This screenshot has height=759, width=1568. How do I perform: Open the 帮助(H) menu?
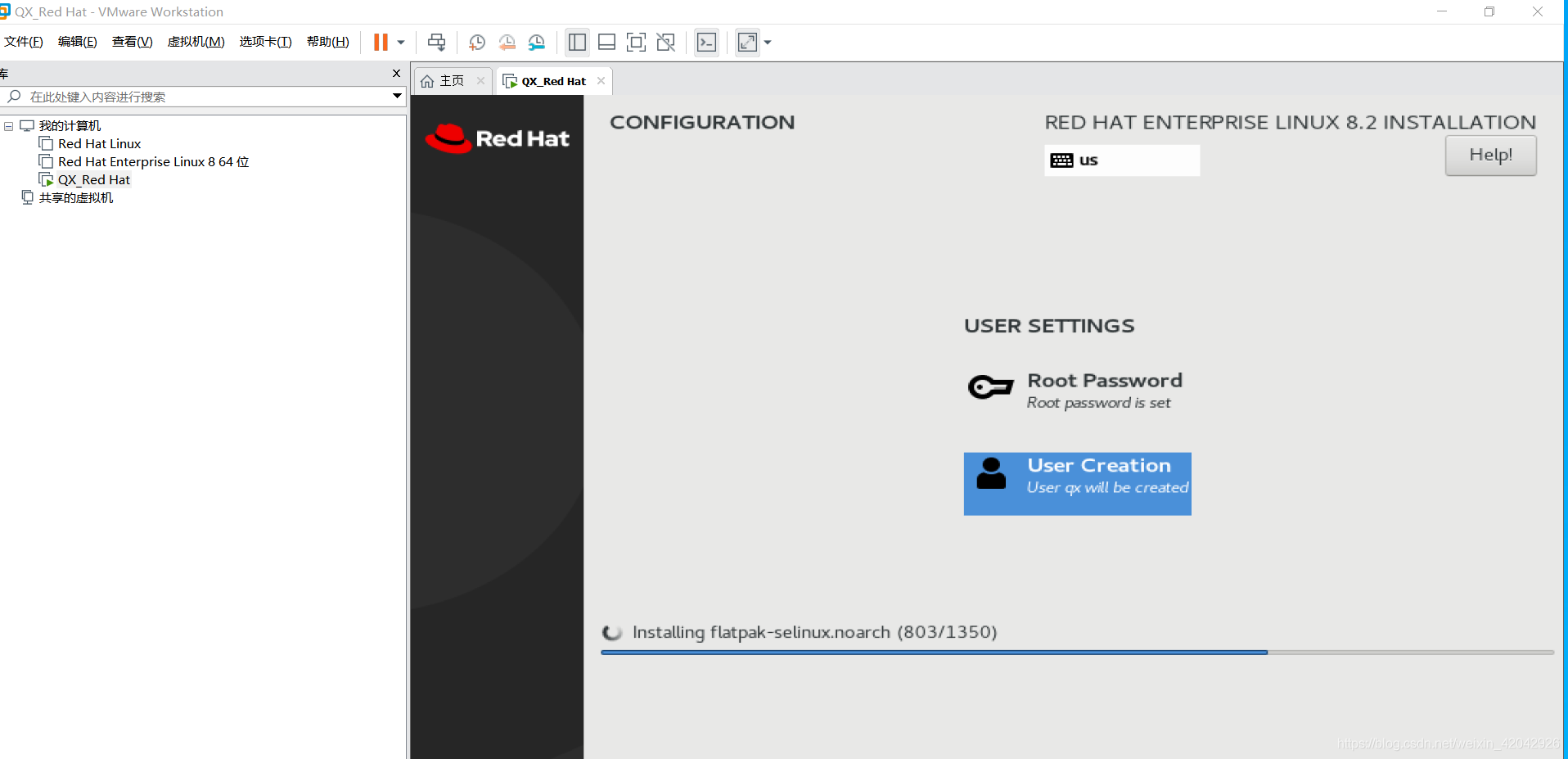328,42
